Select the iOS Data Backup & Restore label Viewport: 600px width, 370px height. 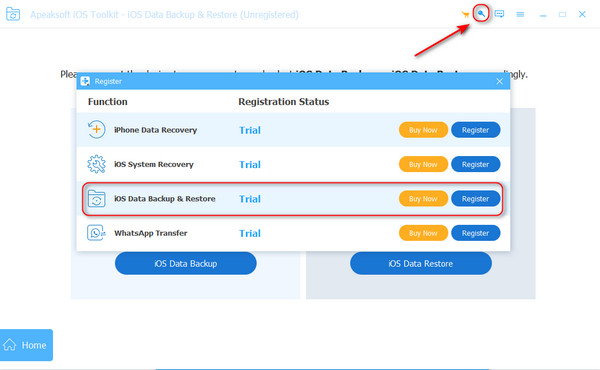tap(165, 199)
